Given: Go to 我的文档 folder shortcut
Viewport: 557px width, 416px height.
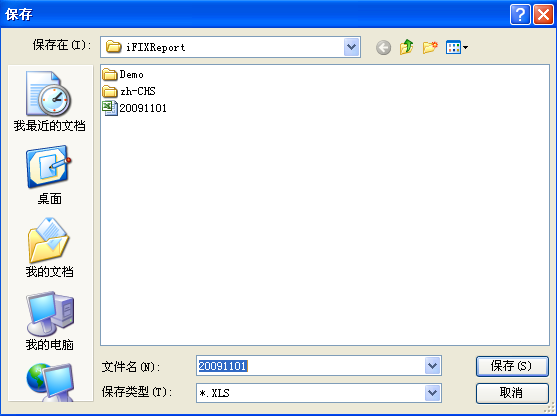Looking at the screenshot, I should (50, 248).
